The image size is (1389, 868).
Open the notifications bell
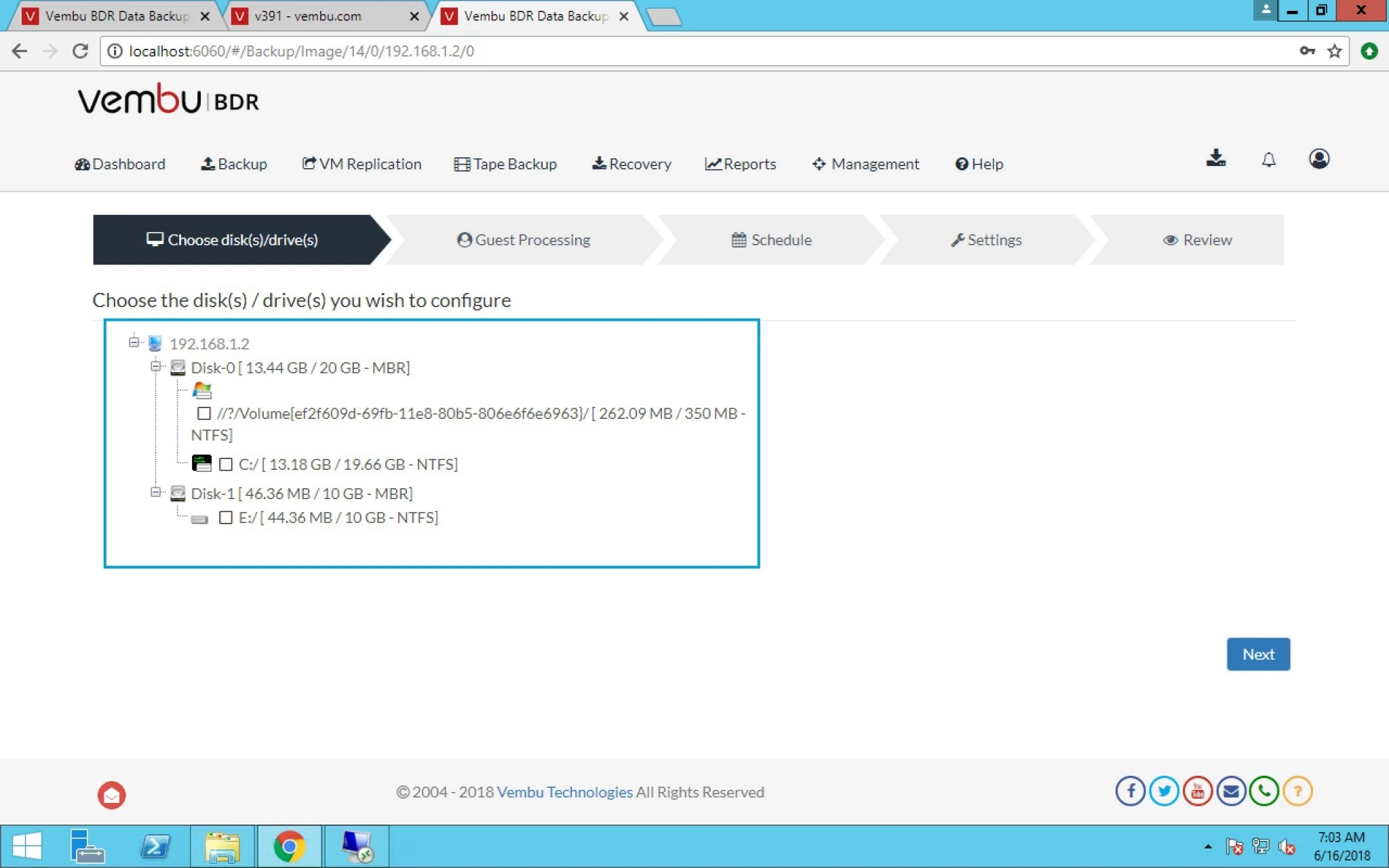1268,159
